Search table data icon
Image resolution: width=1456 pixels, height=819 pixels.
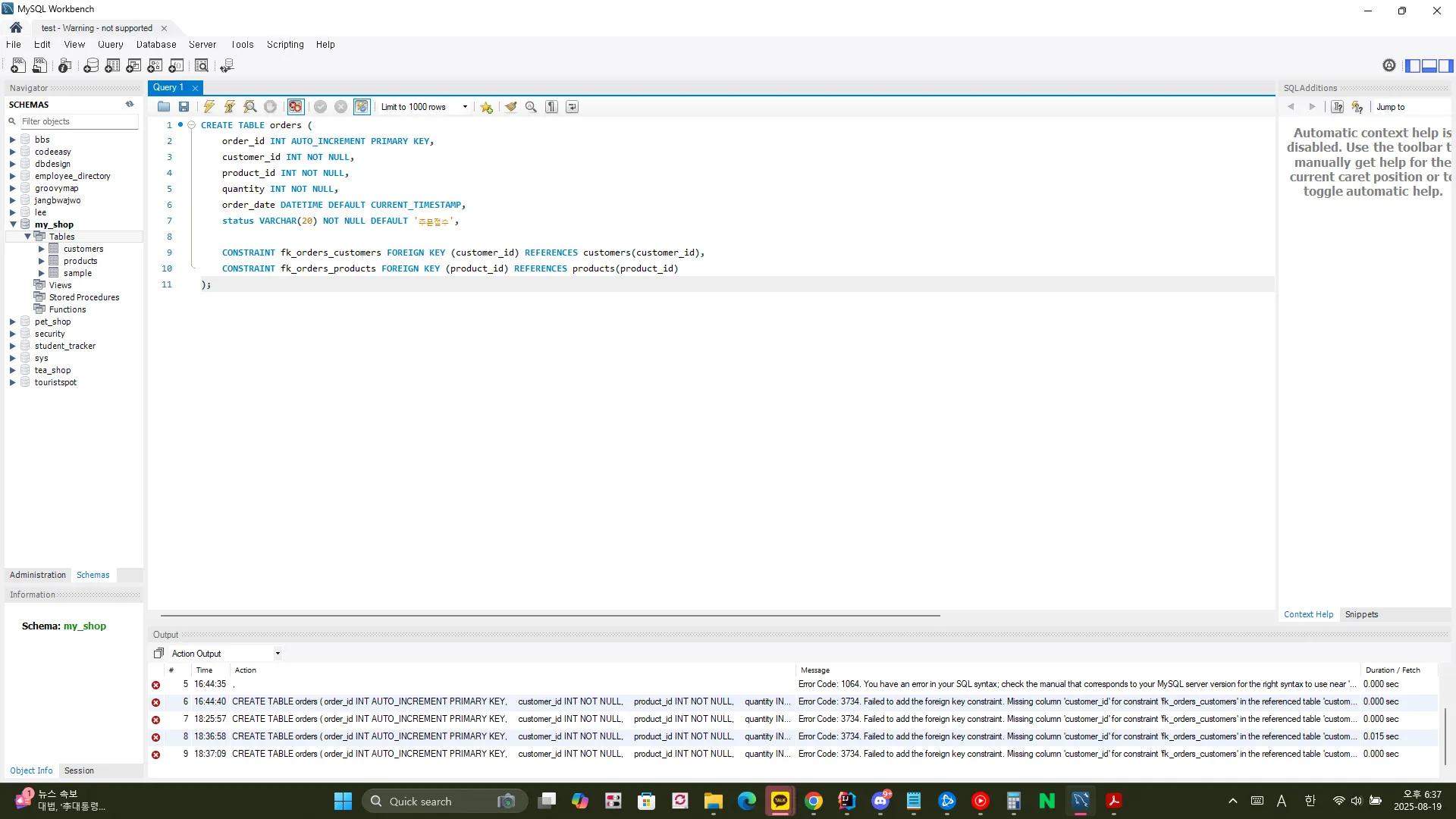(x=202, y=66)
